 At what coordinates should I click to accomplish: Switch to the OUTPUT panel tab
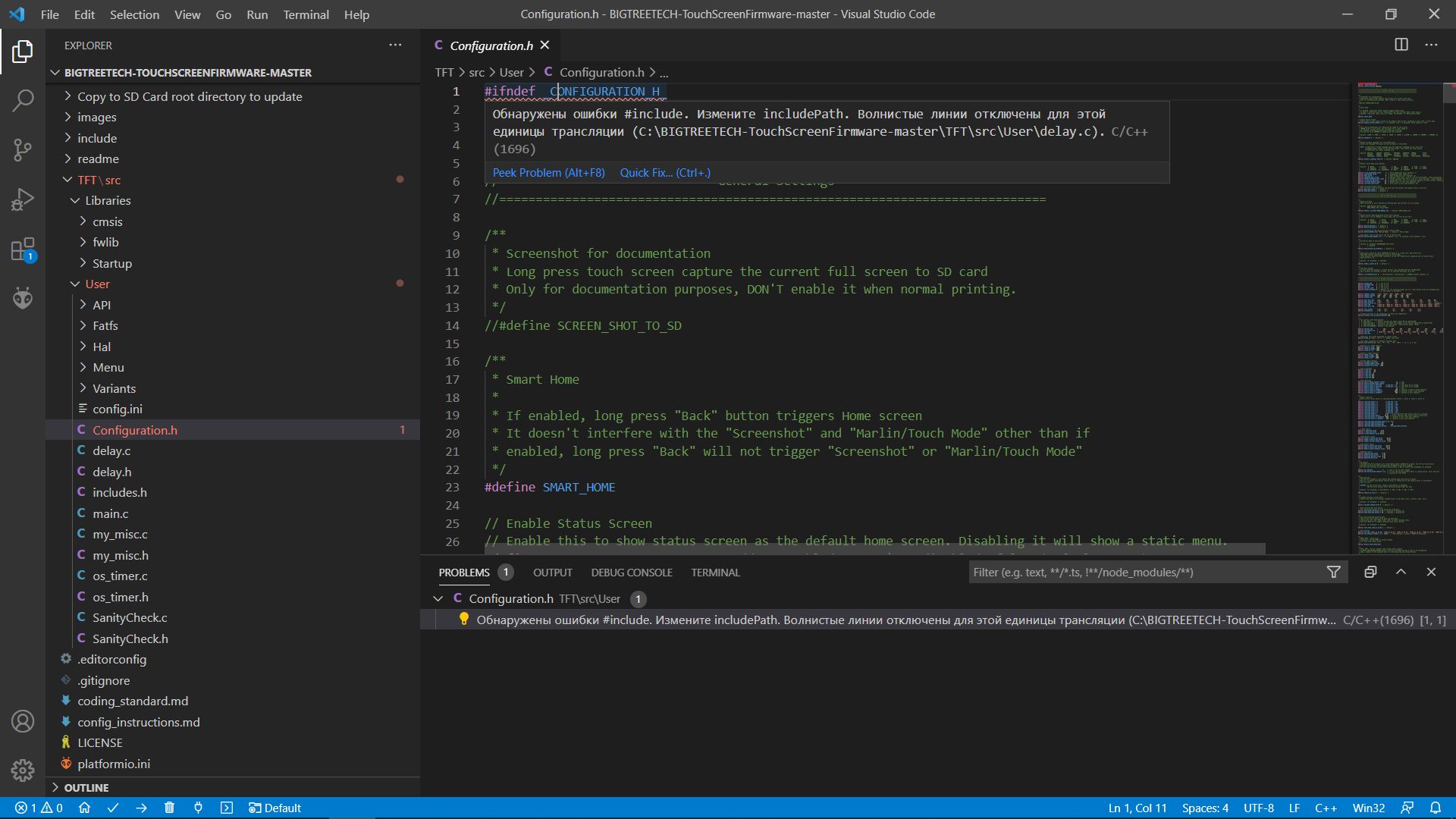point(552,573)
